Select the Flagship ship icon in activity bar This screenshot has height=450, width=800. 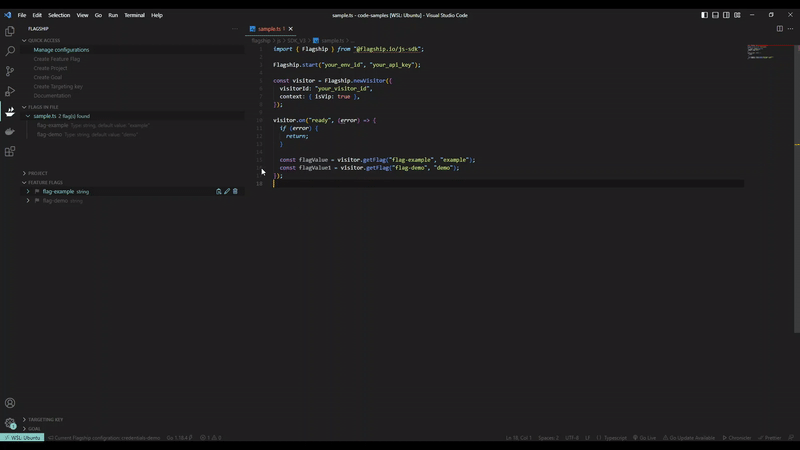point(10,111)
